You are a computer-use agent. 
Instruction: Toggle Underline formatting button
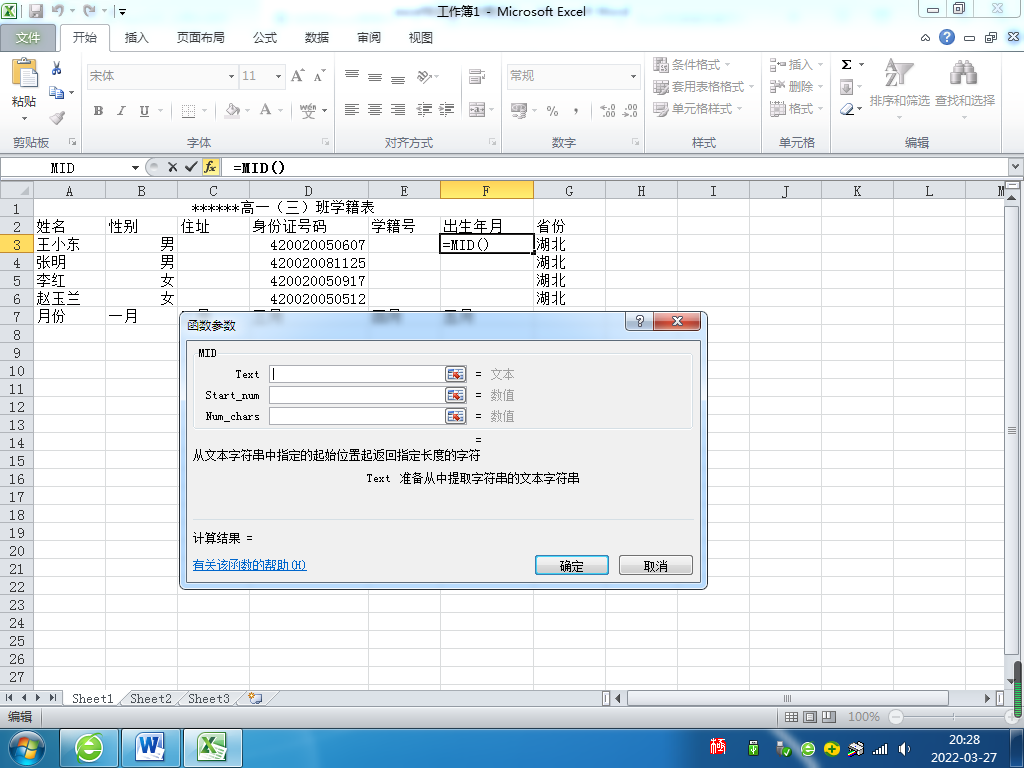(144, 110)
